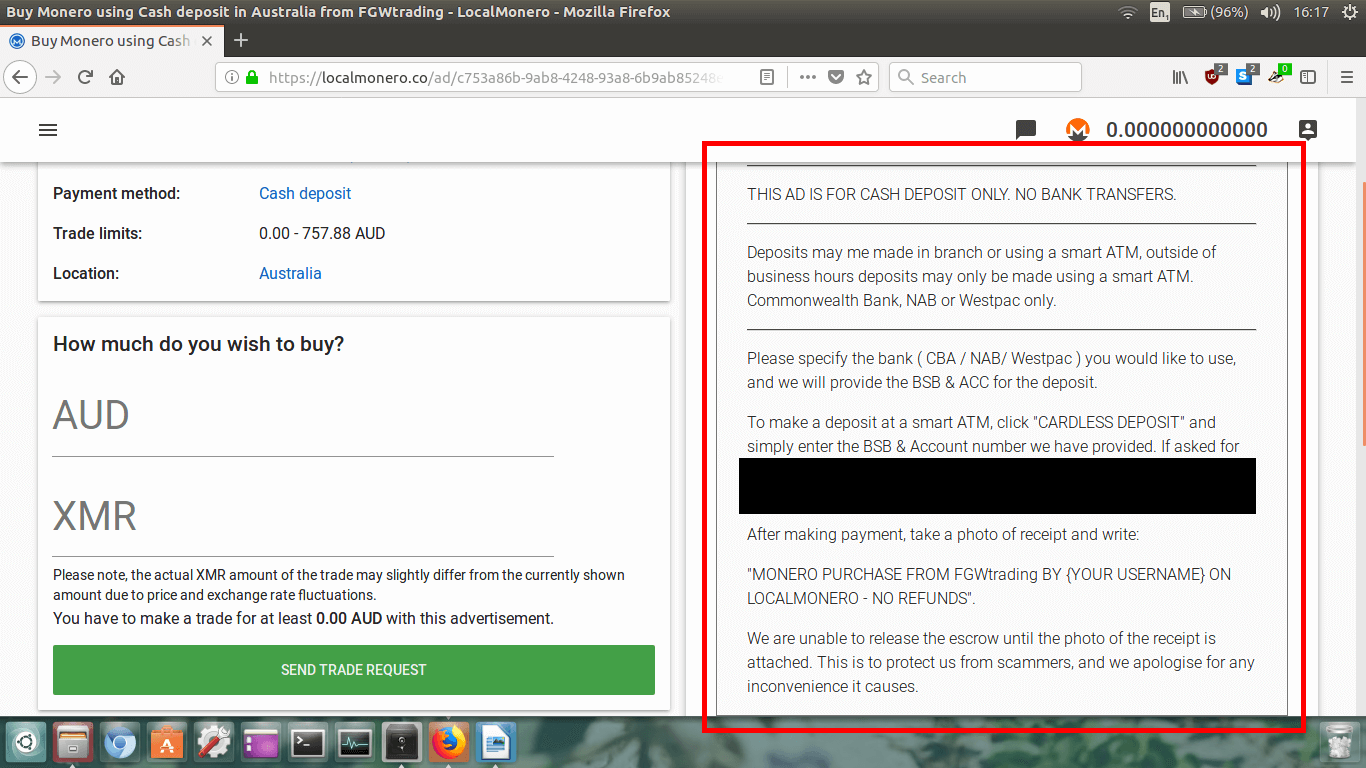Click the Monero wallet logo
Viewport: 1366px width, 768px height.
coord(1077,130)
